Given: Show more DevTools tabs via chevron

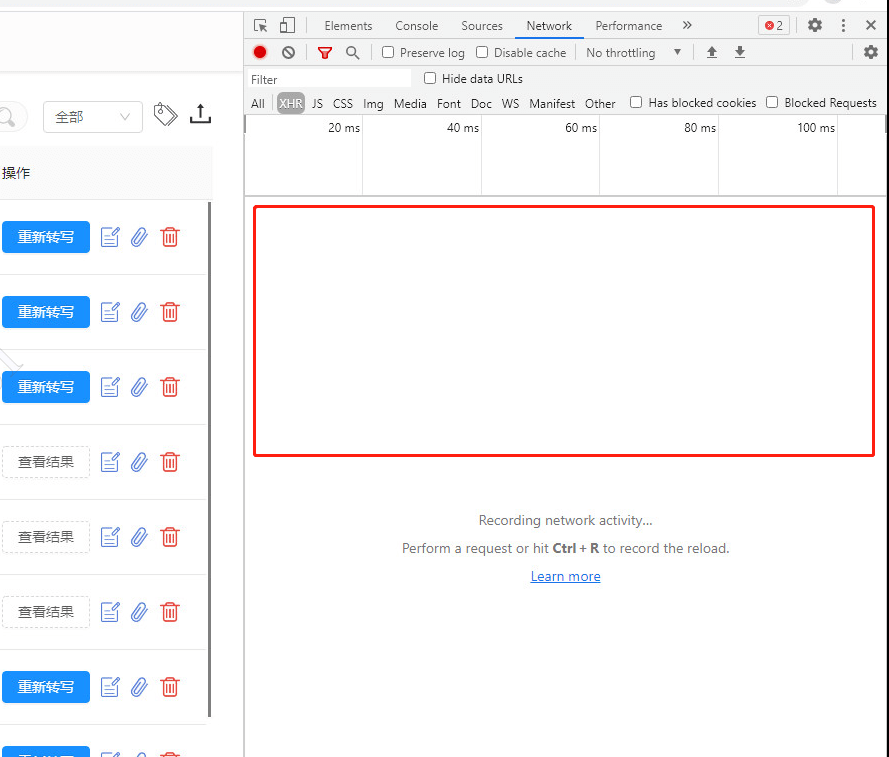Looking at the screenshot, I should pyautogui.click(x=687, y=26).
